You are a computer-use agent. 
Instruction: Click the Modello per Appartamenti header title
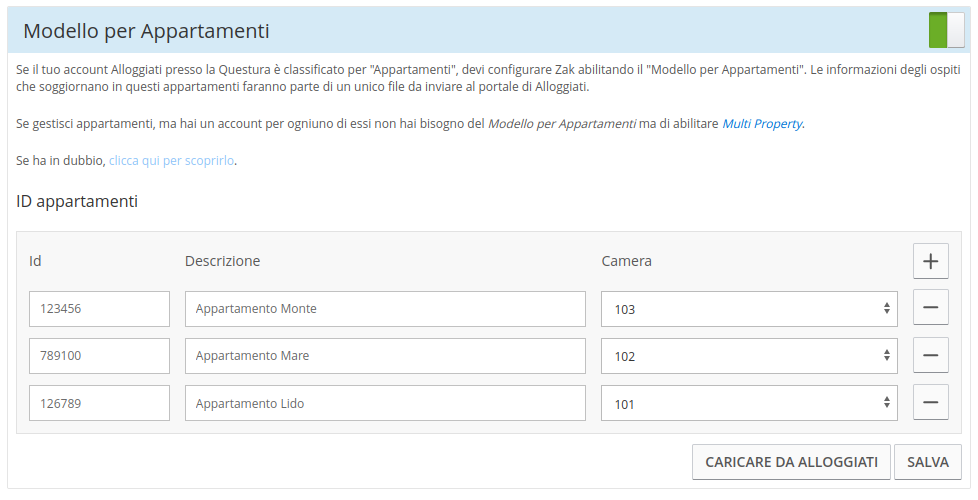point(146,31)
